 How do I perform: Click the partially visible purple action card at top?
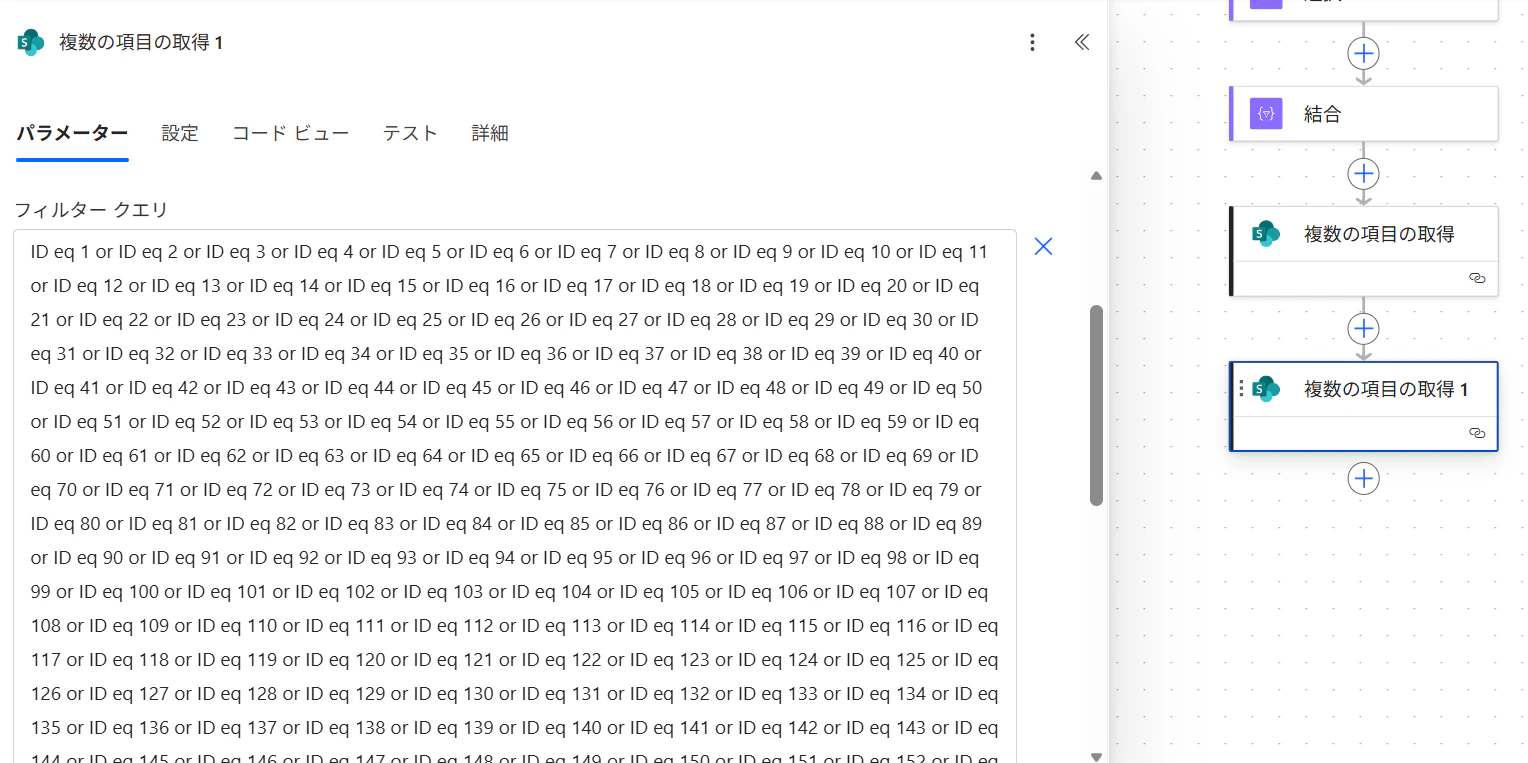click(x=1363, y=10)
